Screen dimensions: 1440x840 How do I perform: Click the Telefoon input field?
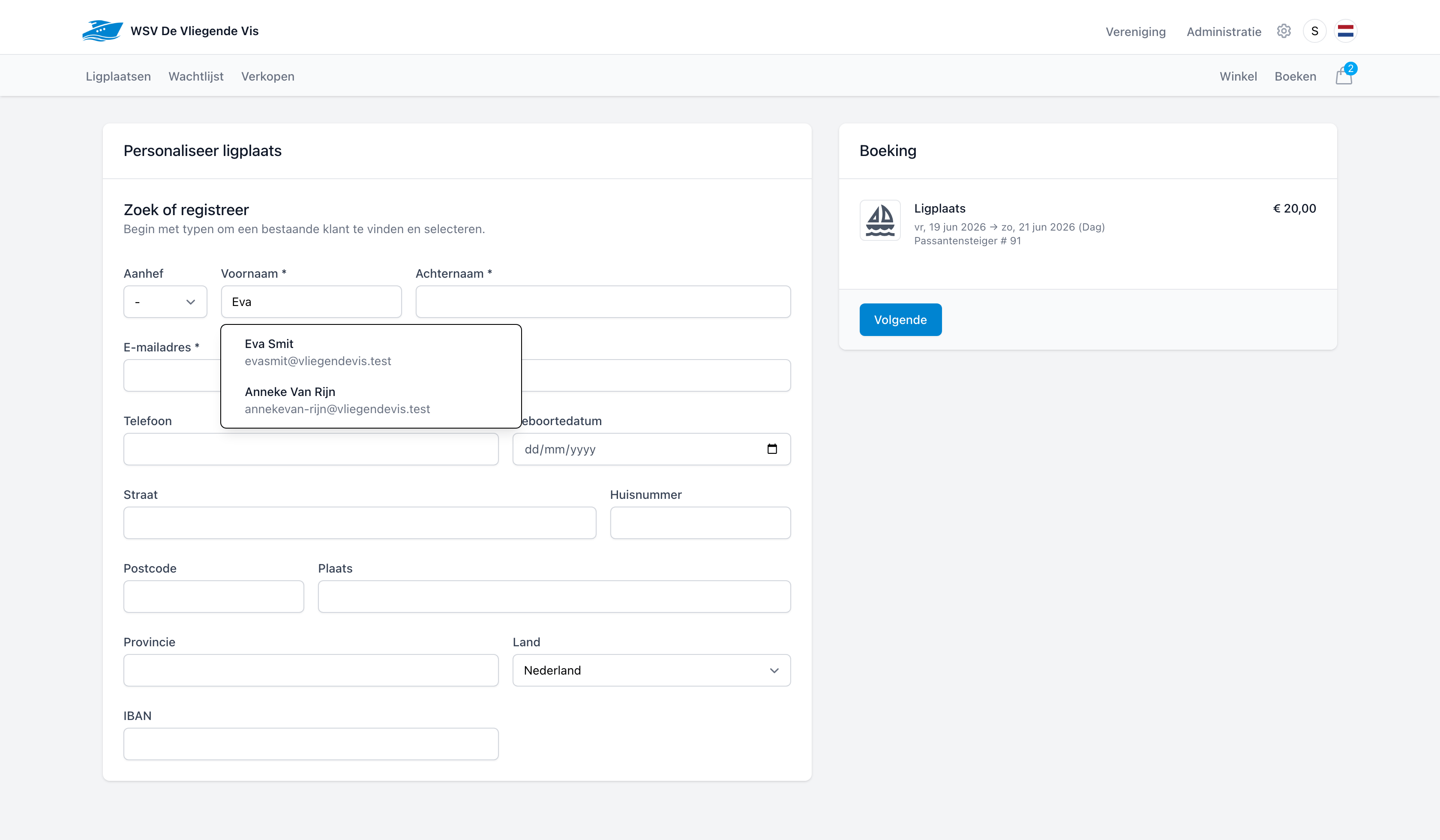(x=311, y=449)
